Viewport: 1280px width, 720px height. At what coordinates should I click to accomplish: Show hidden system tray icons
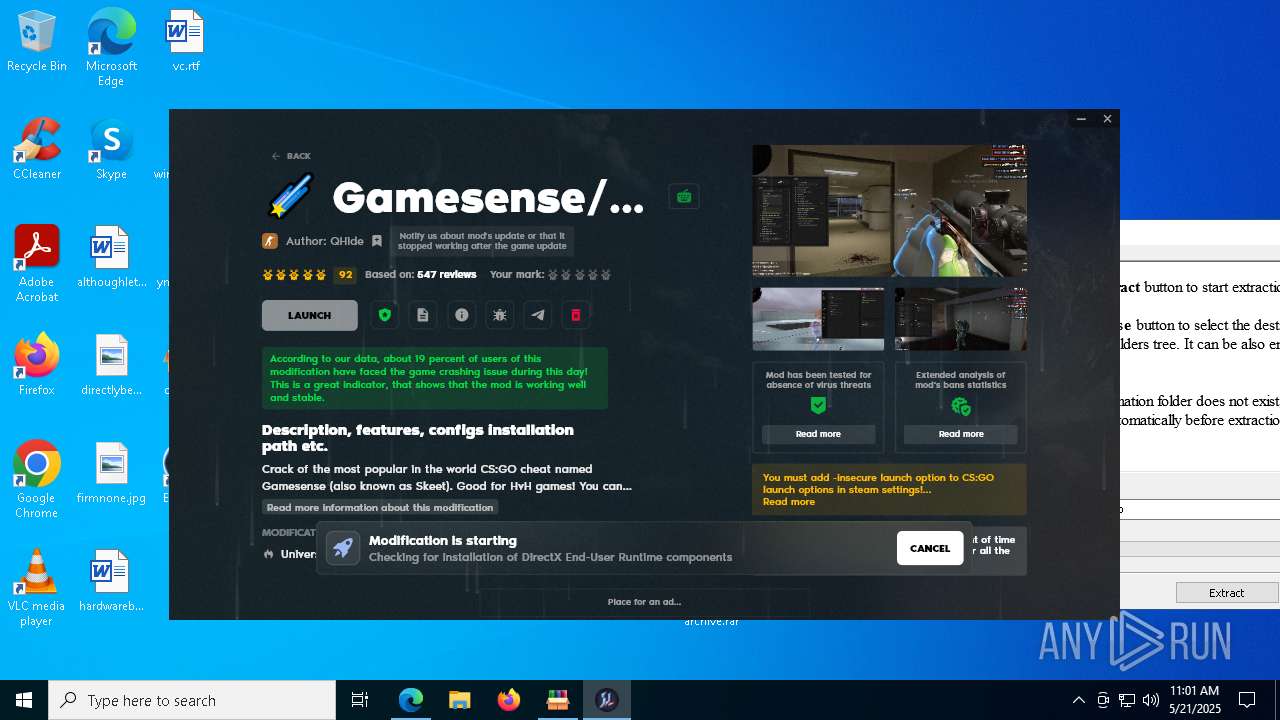coord(1078,700)
